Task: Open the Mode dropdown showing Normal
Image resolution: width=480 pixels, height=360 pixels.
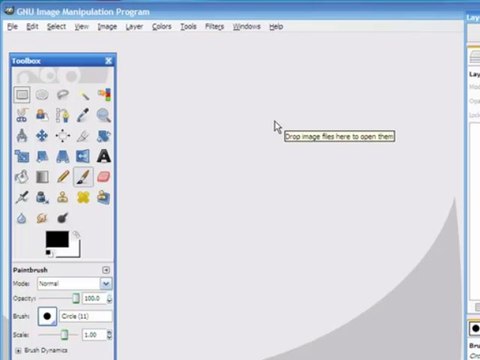Action: [x=75, y=284]
